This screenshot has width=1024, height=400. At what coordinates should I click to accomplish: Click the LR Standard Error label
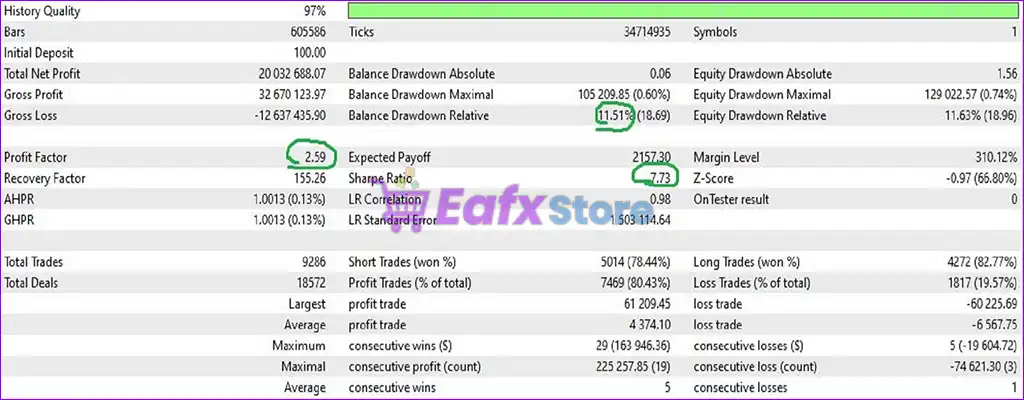point(393,220)
